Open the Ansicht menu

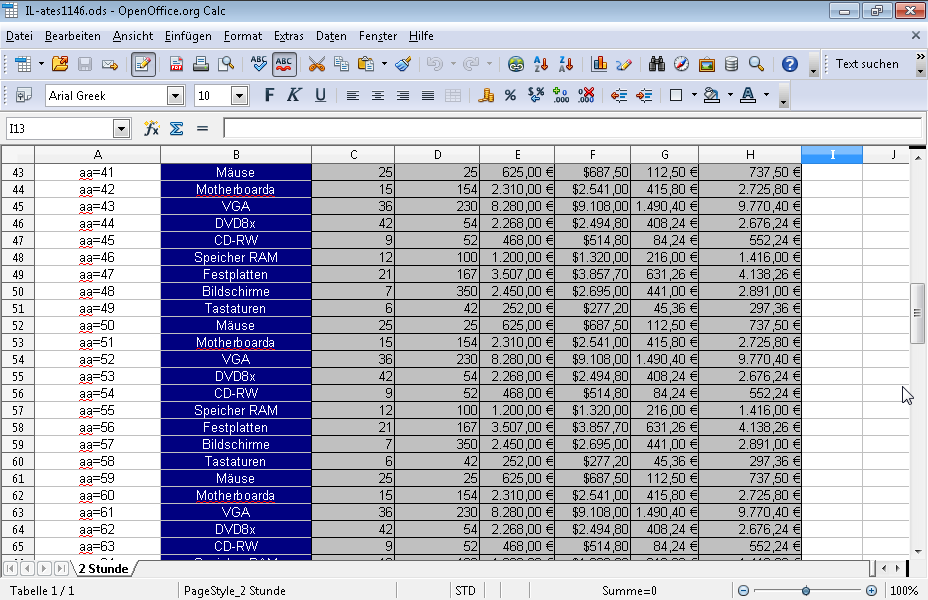(133, 36)
